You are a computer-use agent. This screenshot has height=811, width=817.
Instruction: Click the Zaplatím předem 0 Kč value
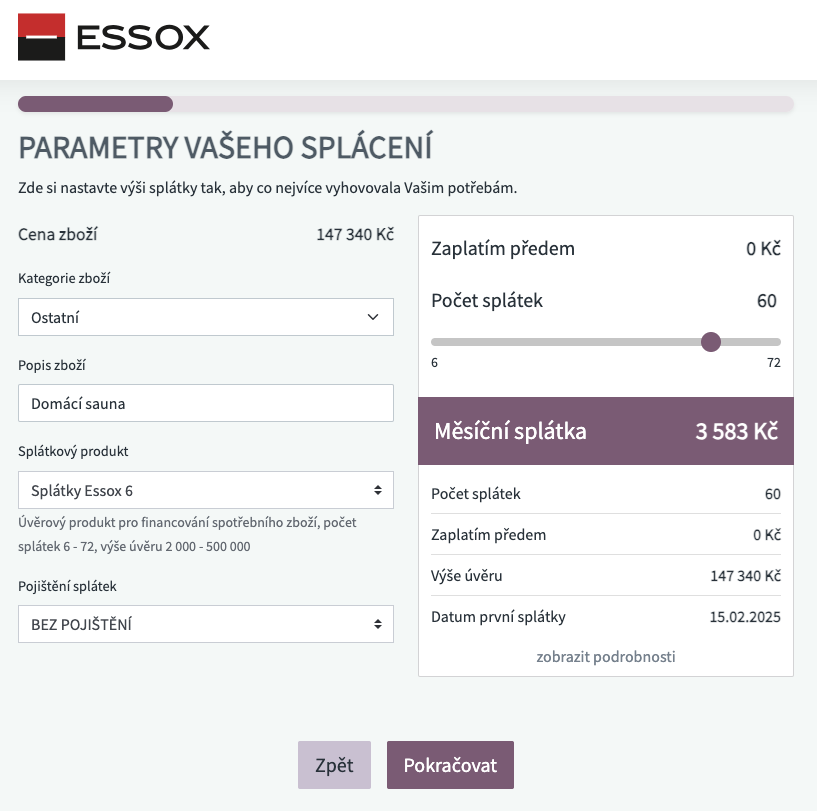[763, 249]
